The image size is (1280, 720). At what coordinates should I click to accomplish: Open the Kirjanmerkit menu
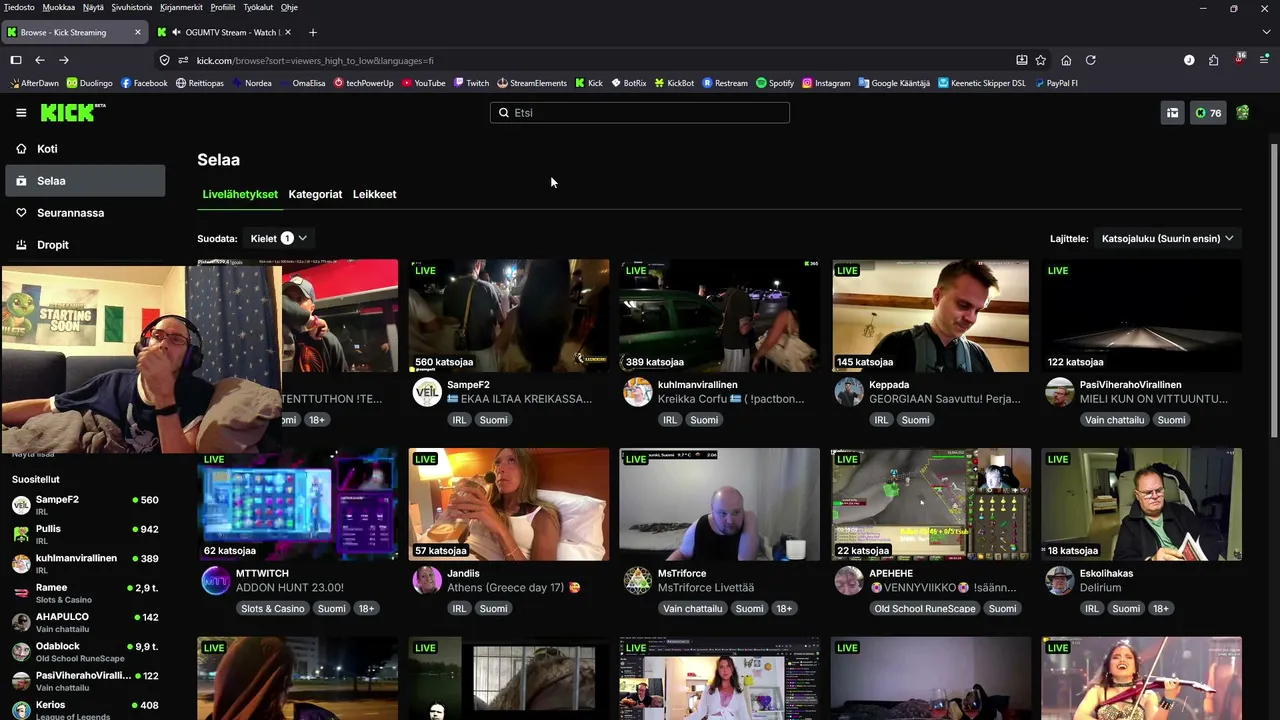coord(181,7)
